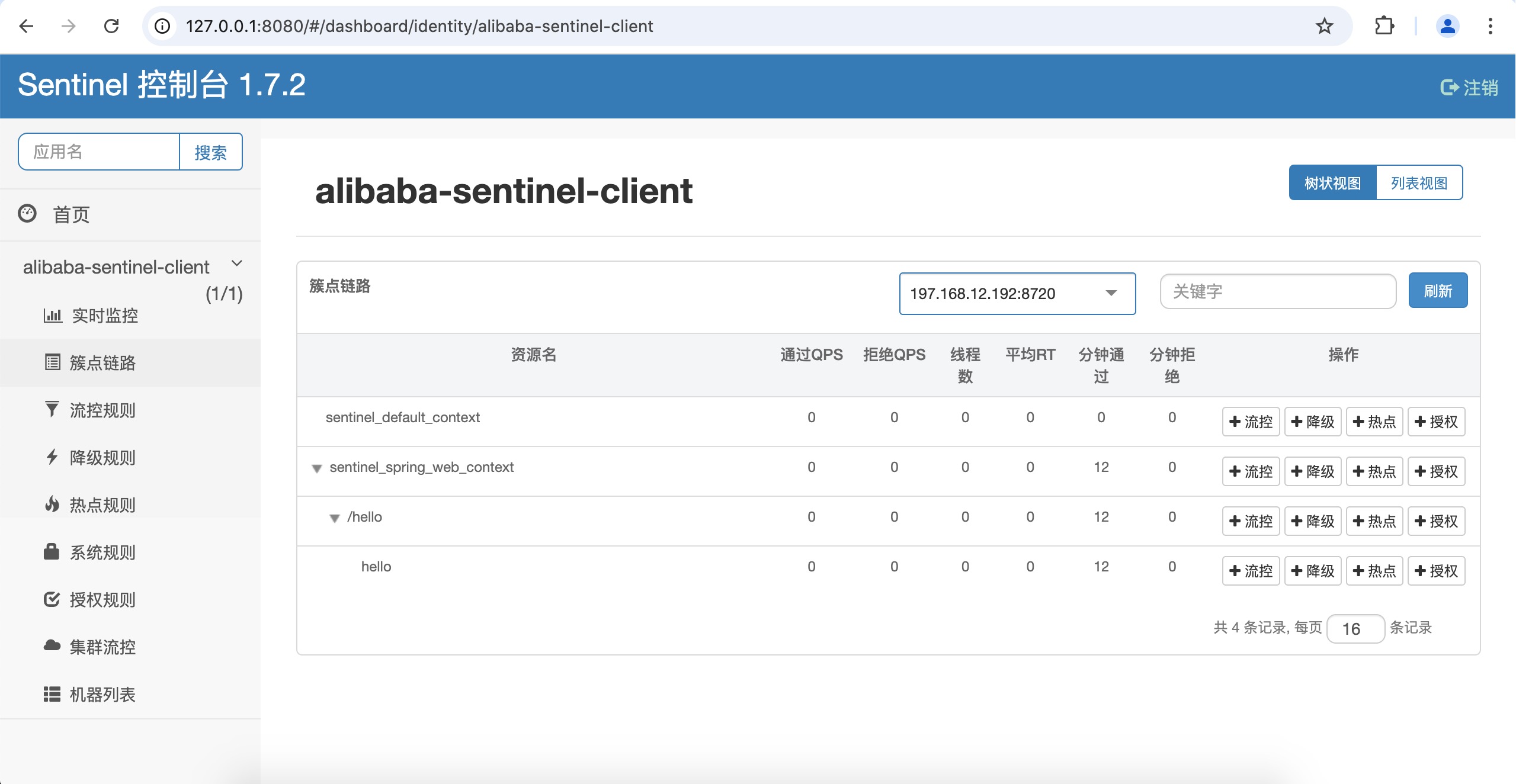Viewport: 1516px width, 784px height.
Task: Click the list icon for 簇点链路
Action: (53, 362)
